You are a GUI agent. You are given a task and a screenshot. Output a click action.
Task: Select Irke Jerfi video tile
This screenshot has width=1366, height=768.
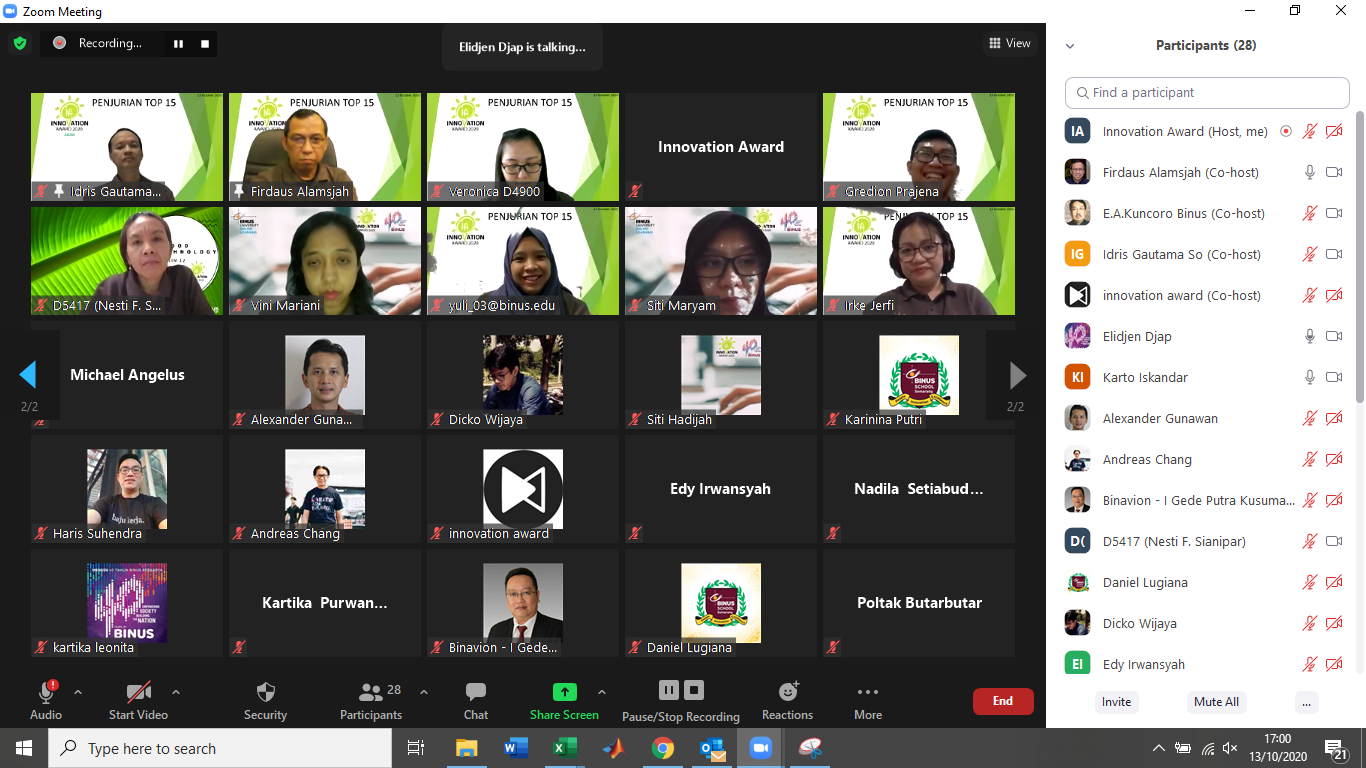[919, 261]
